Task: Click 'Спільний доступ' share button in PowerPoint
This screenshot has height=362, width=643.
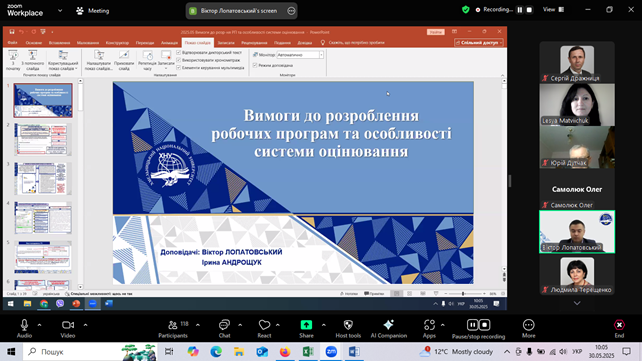Action: pos(479,43)
